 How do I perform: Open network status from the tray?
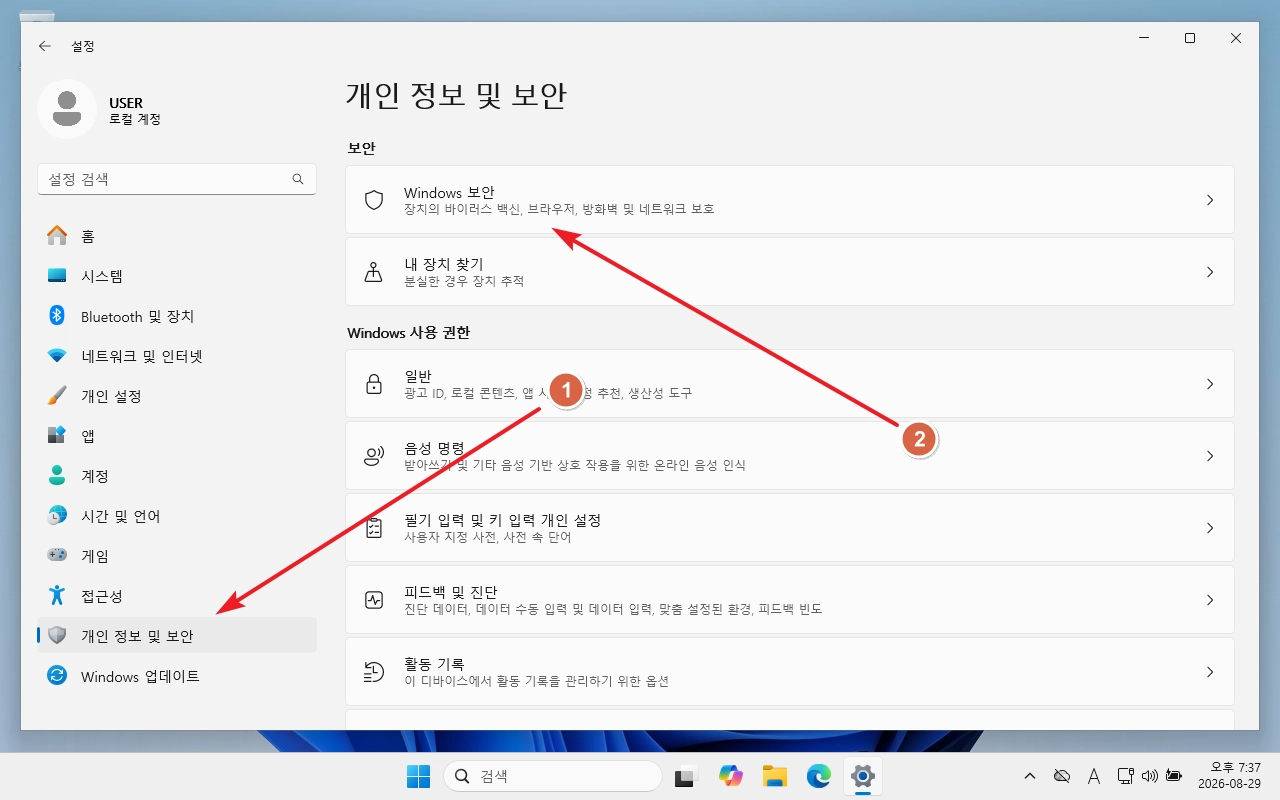click(x=1125, y=776)
